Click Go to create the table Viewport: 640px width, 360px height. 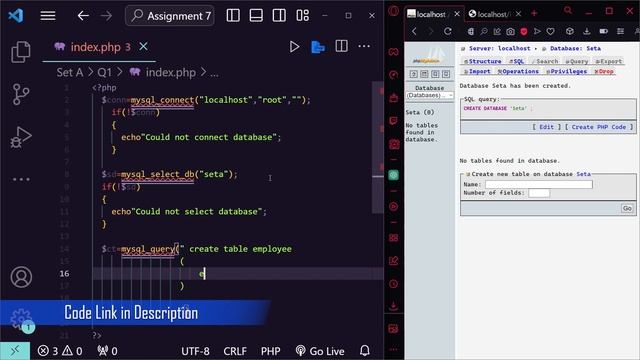click(x=627, y=208)
